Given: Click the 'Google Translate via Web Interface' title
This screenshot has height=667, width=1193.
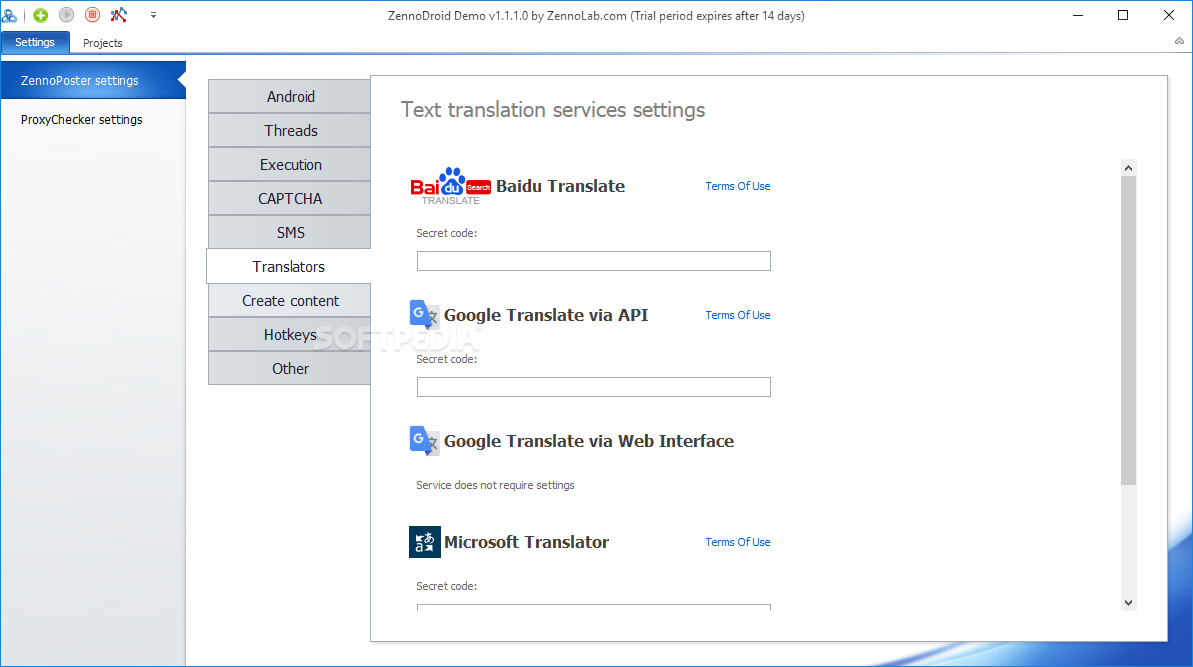Looking at the screenshot, I should coord(589,441).
